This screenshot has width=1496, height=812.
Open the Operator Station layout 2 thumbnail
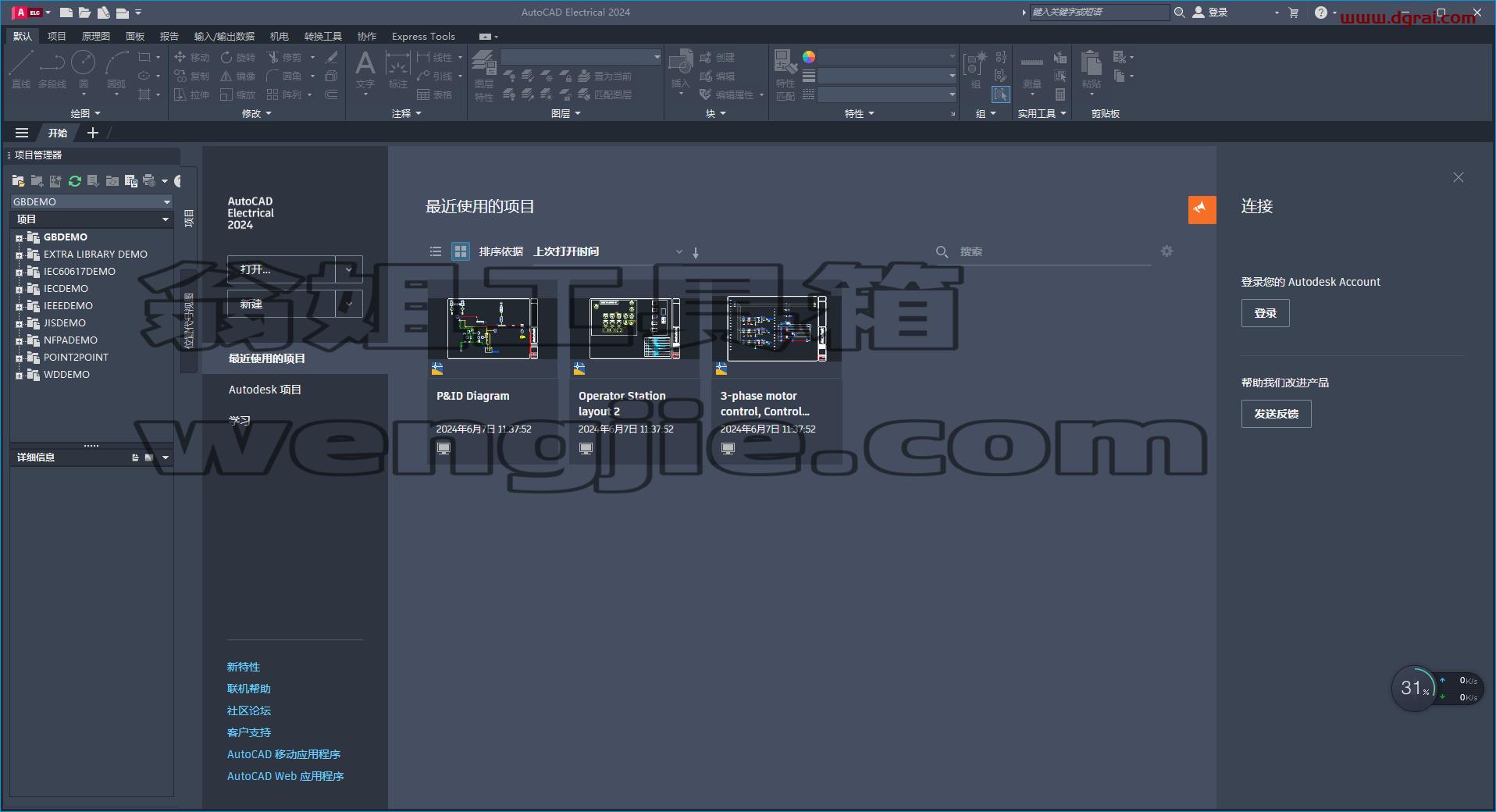[634, 328]
